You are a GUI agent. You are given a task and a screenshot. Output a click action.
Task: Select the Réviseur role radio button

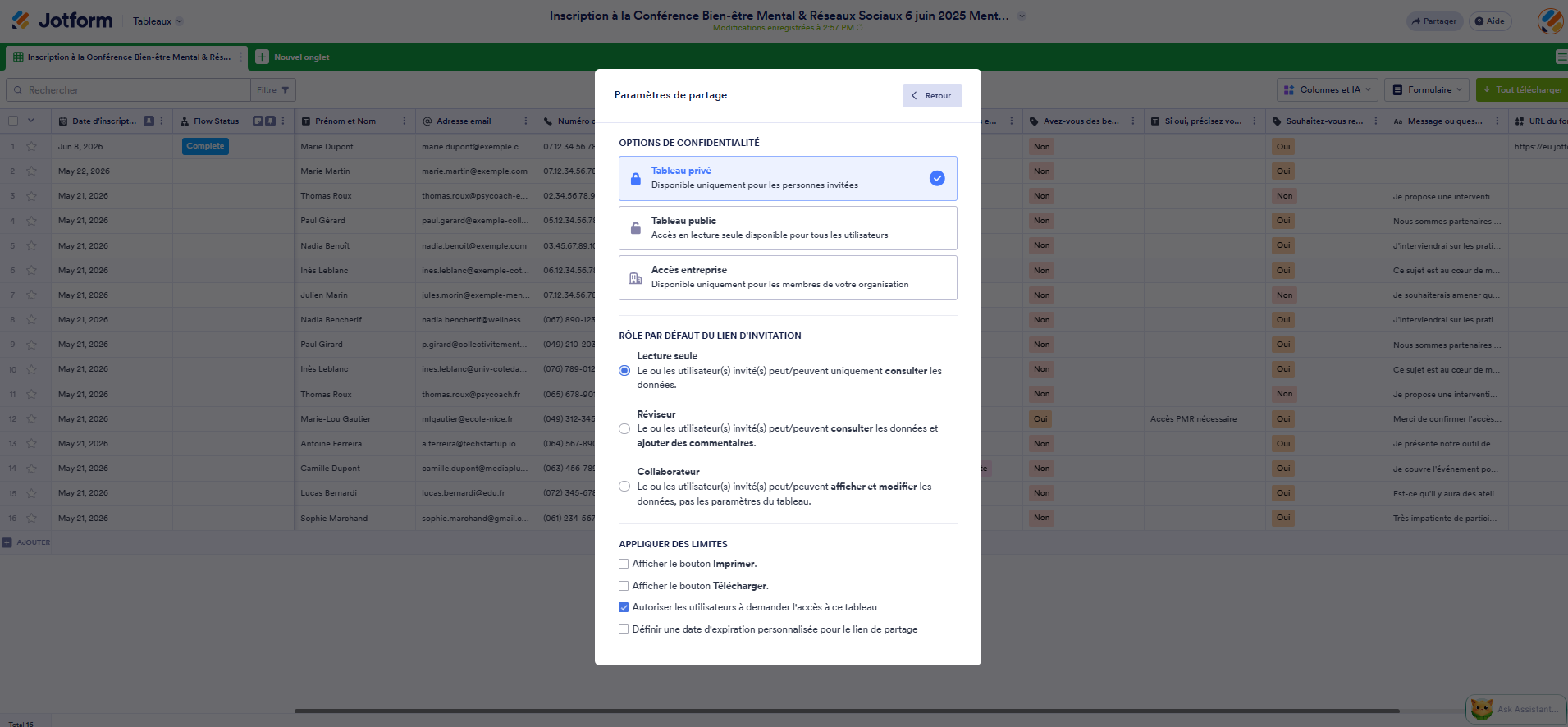[x=624, y=428]
